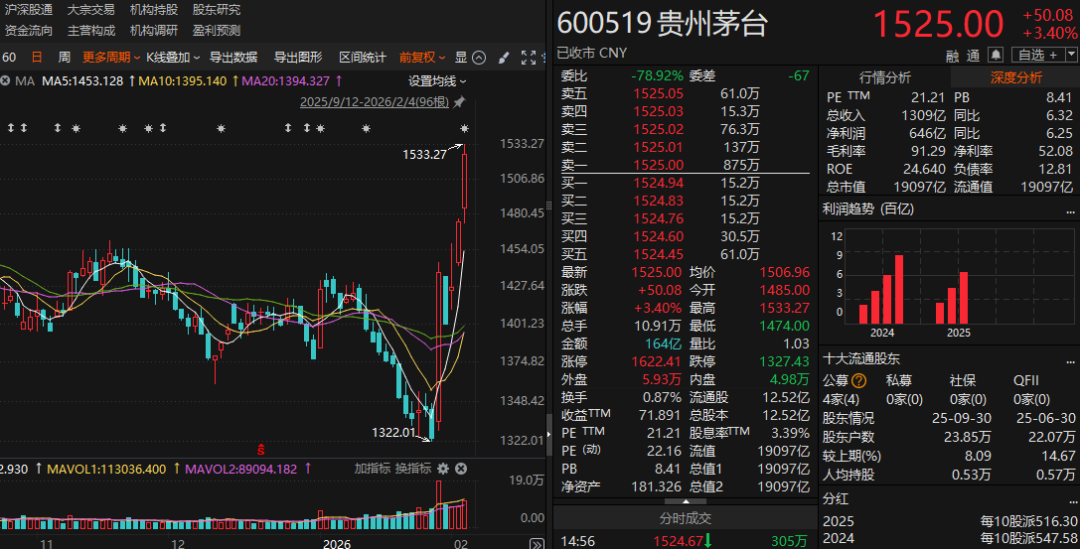The width and height of the screenshot is (1080, 549).
Task: Click the price alert bell icon
Action: (x=996, y=54)
